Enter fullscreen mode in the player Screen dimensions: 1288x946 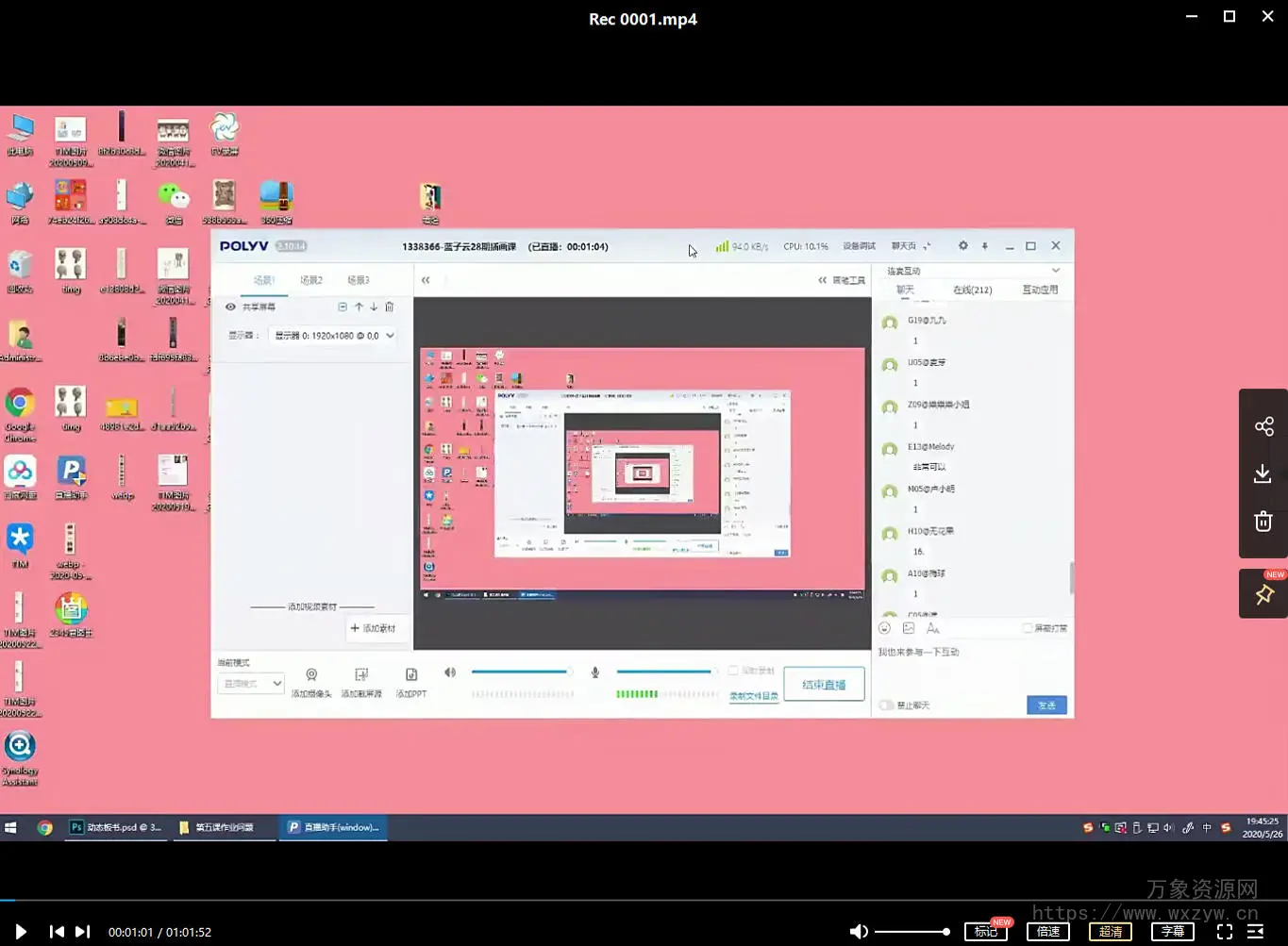[1224, 932]
